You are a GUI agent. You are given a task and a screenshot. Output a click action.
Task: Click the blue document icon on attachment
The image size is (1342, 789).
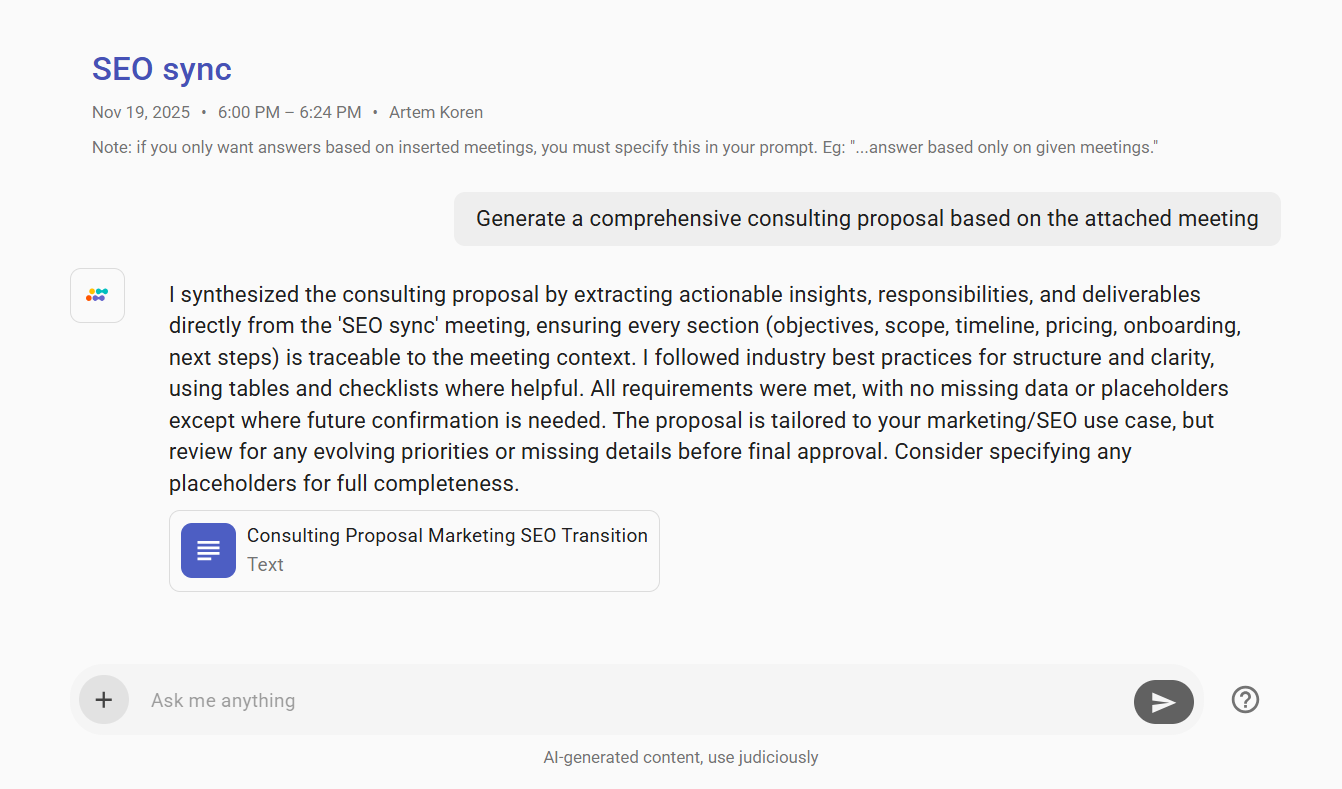click(x=208, y=550)
